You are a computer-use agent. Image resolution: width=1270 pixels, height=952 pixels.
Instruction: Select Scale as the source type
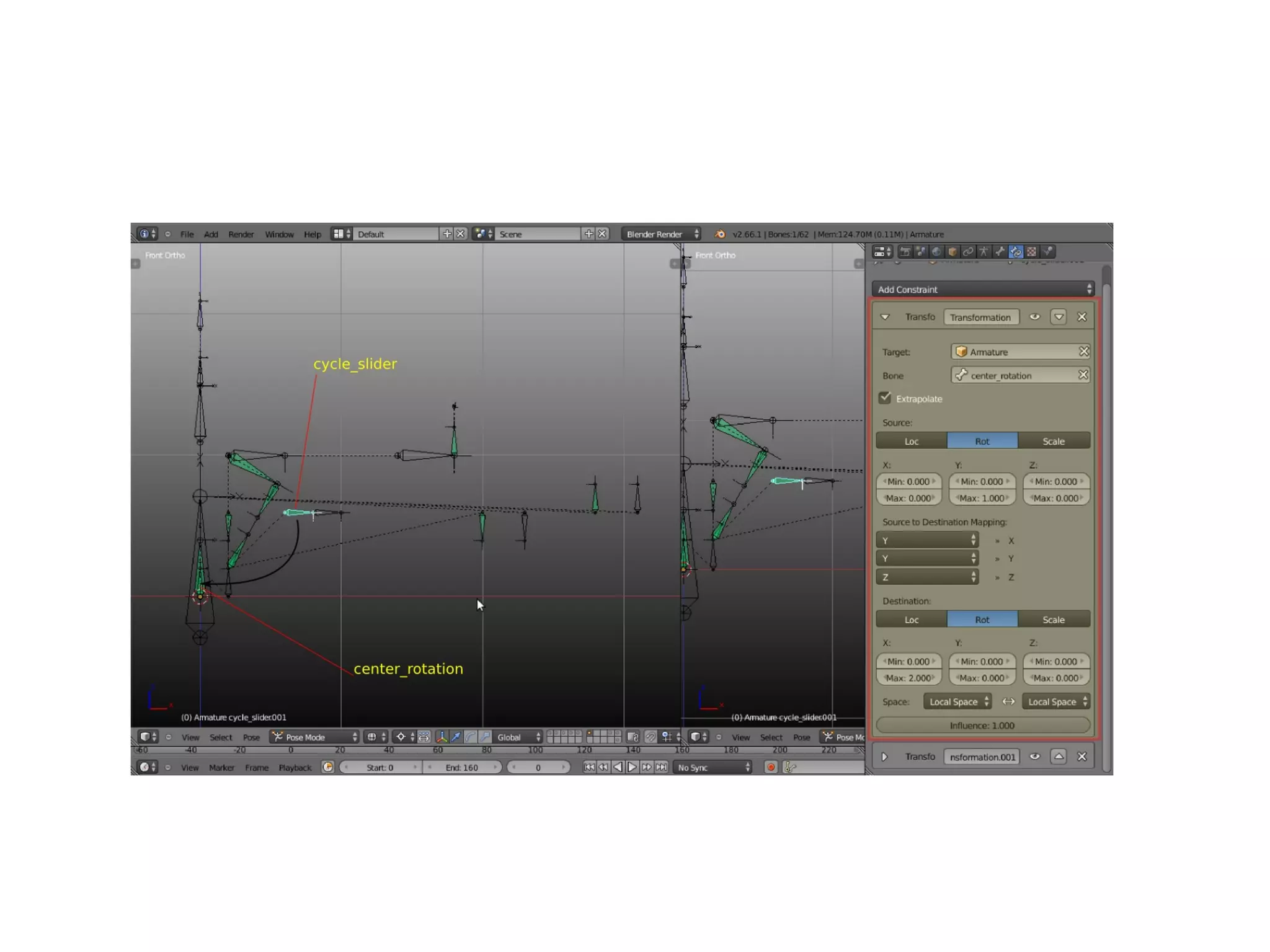point(1053,441)
